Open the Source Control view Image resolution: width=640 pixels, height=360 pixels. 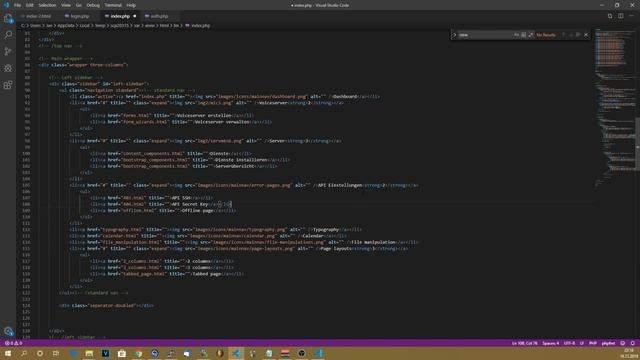pos(8,51)
